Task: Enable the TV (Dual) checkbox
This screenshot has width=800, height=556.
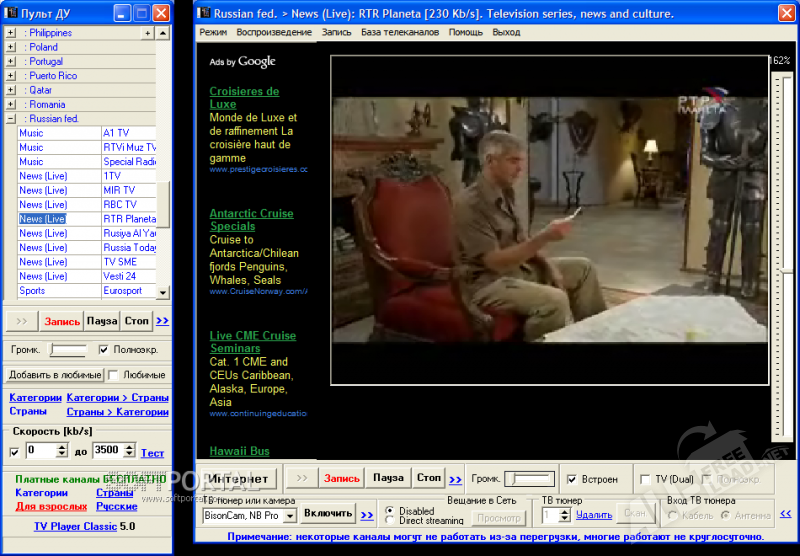Action: pyautogui.click(x=645, y=479)
